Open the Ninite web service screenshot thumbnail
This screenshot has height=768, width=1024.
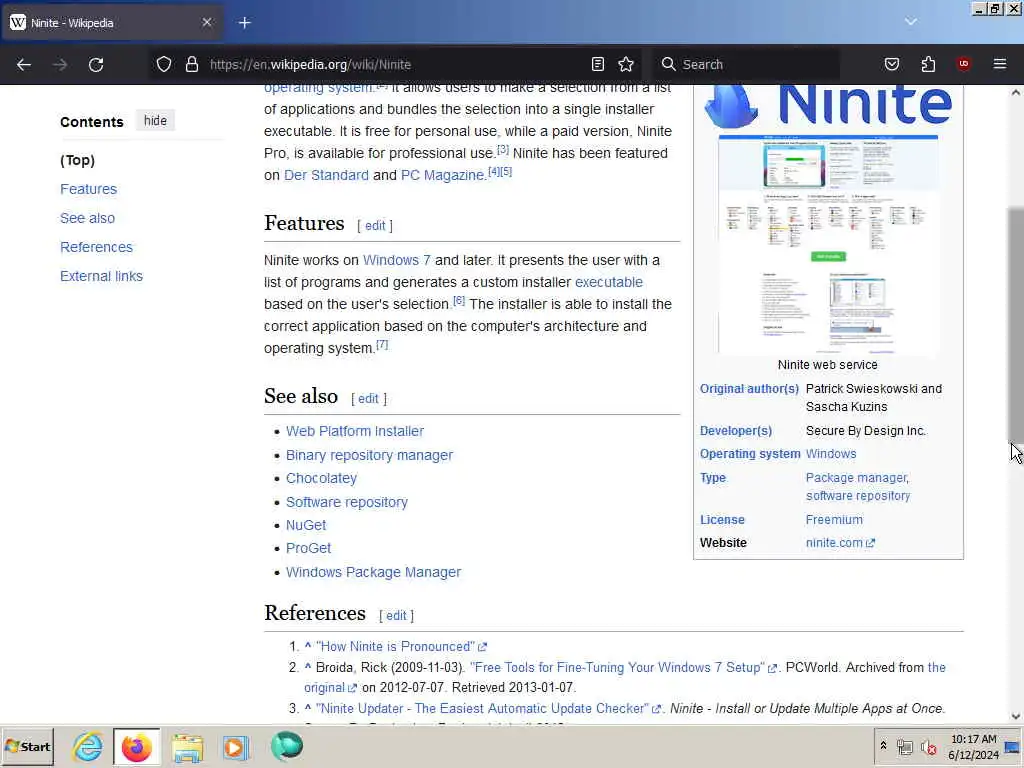coord(828,244)
